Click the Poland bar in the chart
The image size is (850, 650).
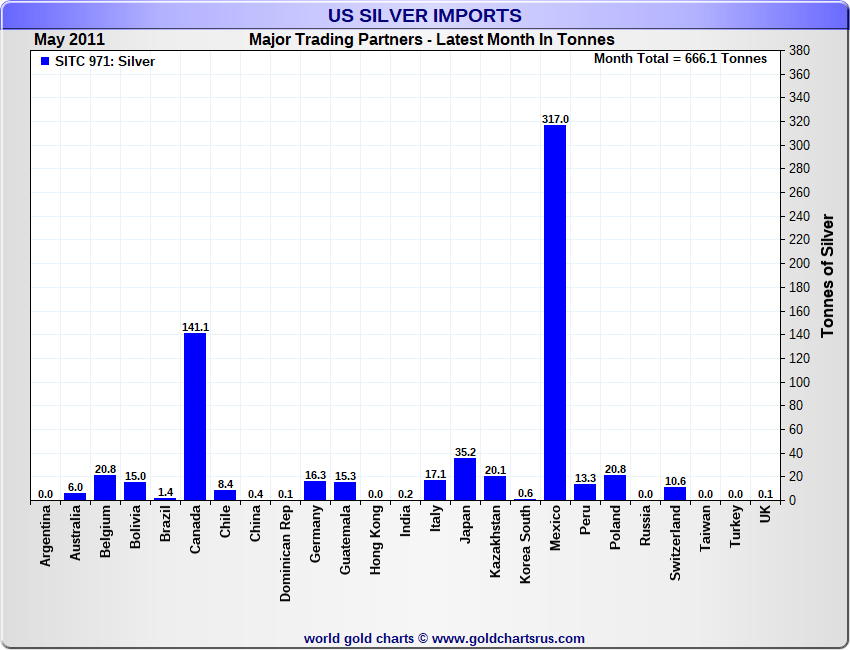[615, 487]
